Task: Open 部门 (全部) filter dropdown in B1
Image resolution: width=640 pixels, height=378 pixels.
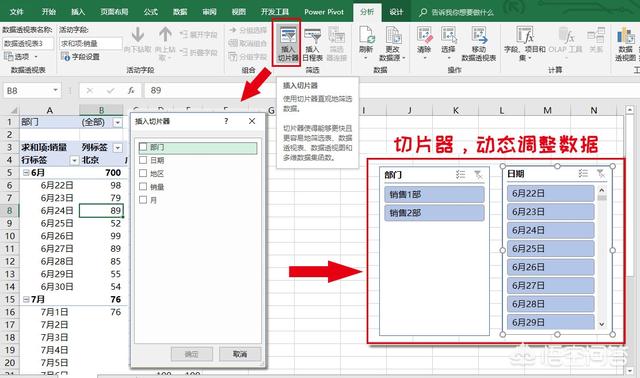Action: pos(118,122)
